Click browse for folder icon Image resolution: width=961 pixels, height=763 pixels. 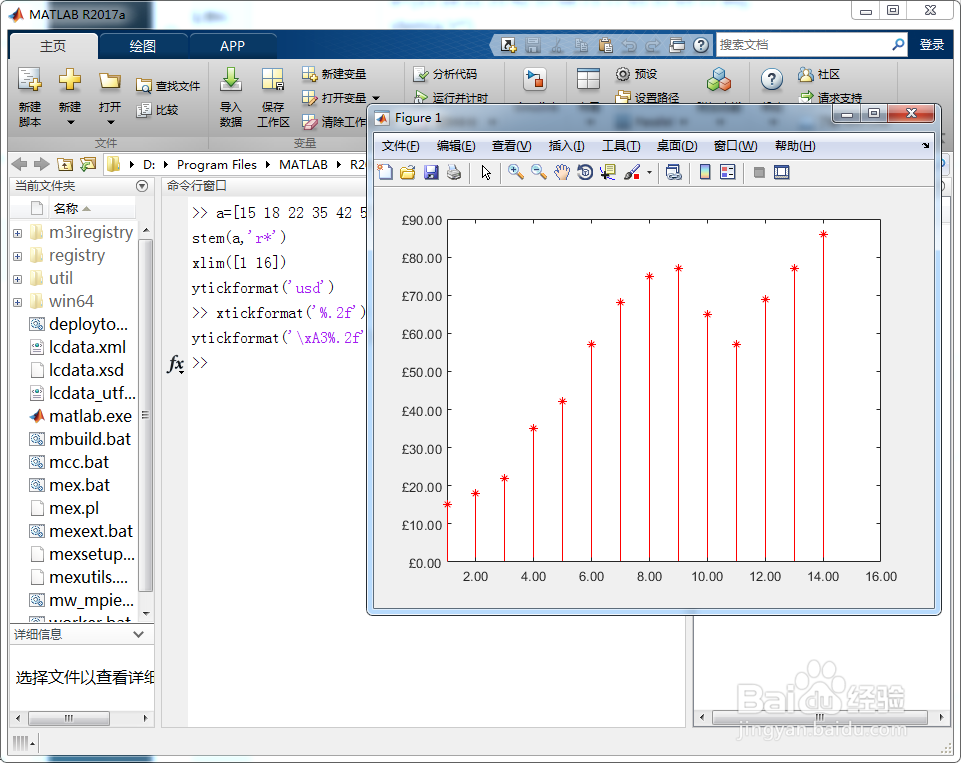click(x=88, y=164)
